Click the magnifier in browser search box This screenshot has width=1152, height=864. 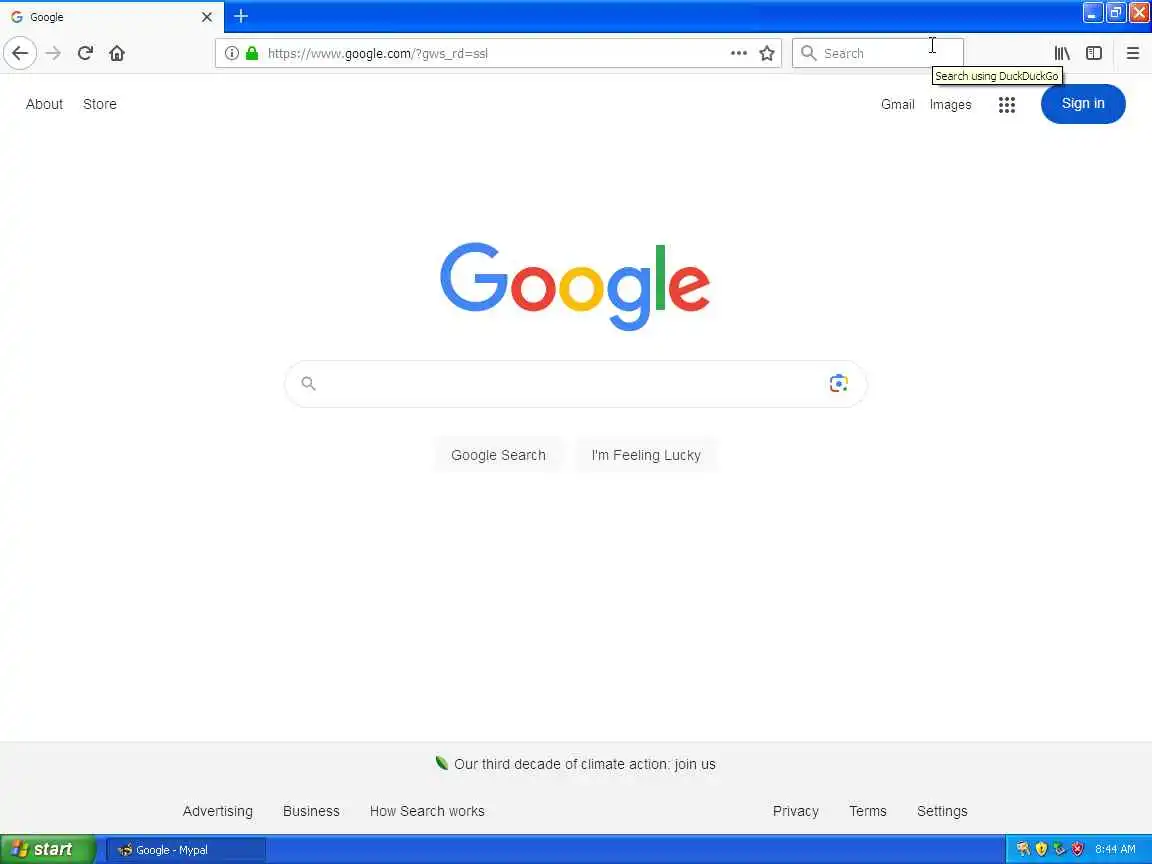[808, 53]
